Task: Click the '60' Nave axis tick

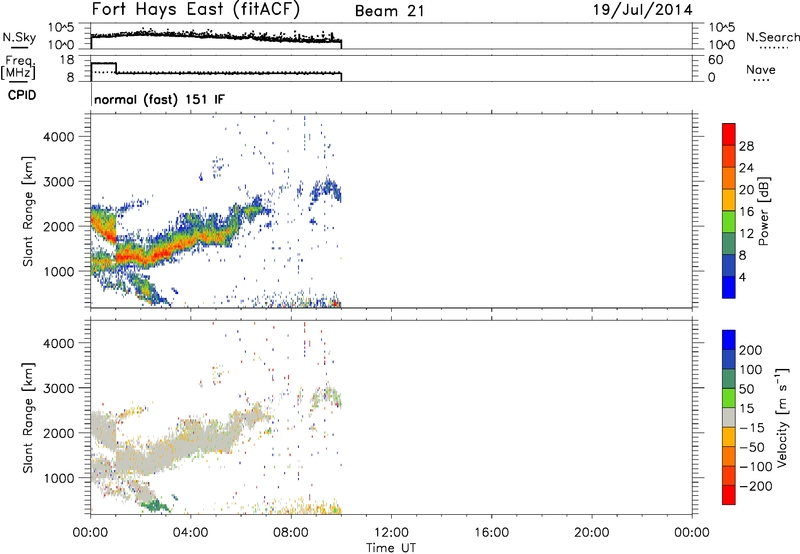Action: (x=715, y=60)
